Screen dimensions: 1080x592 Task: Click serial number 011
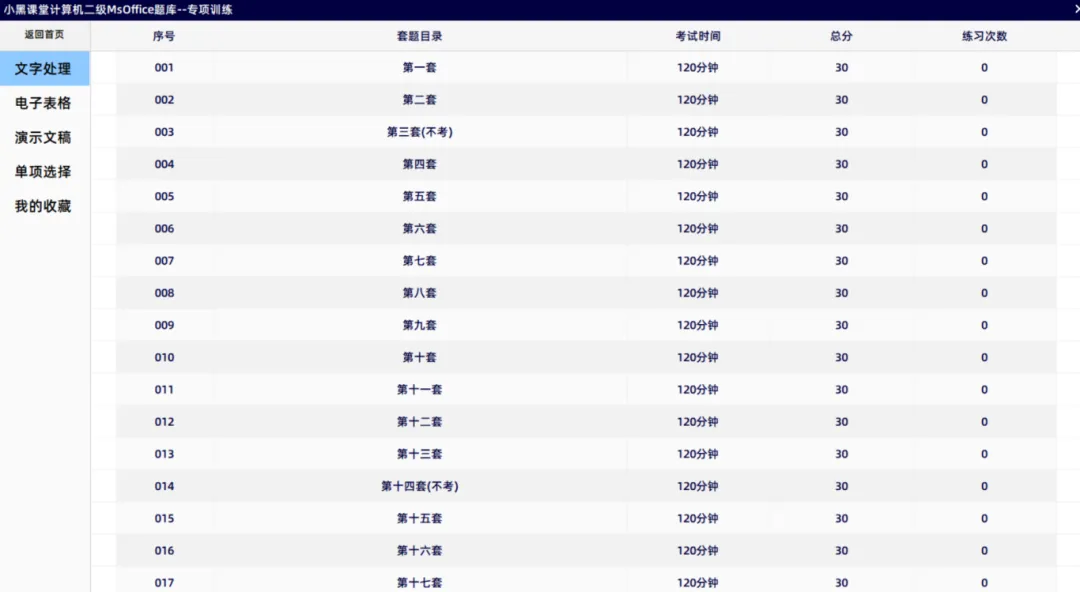pyautogui.click(x=164, y=389)
